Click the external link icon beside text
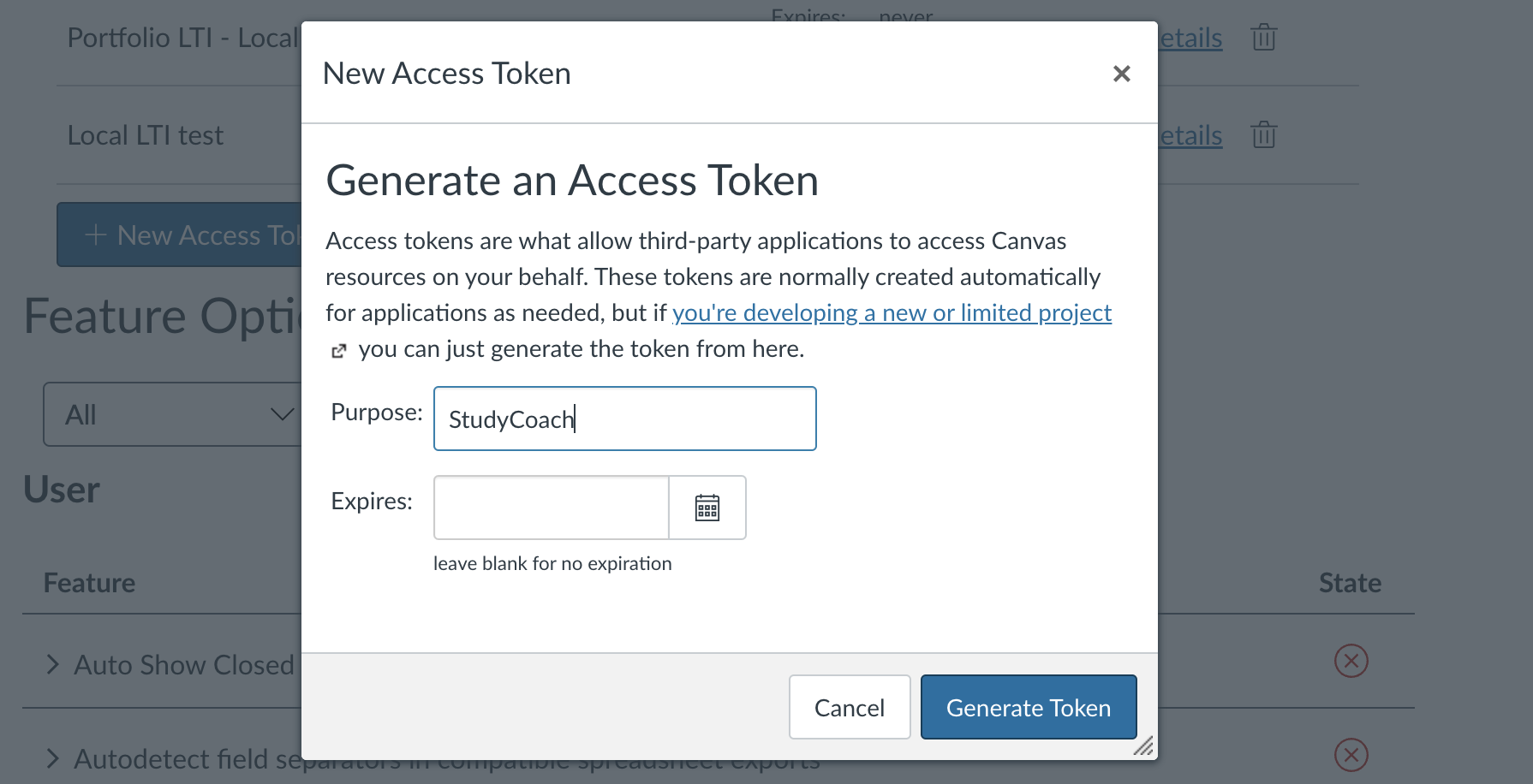The image size is (1533, 784). coord(339,350)
